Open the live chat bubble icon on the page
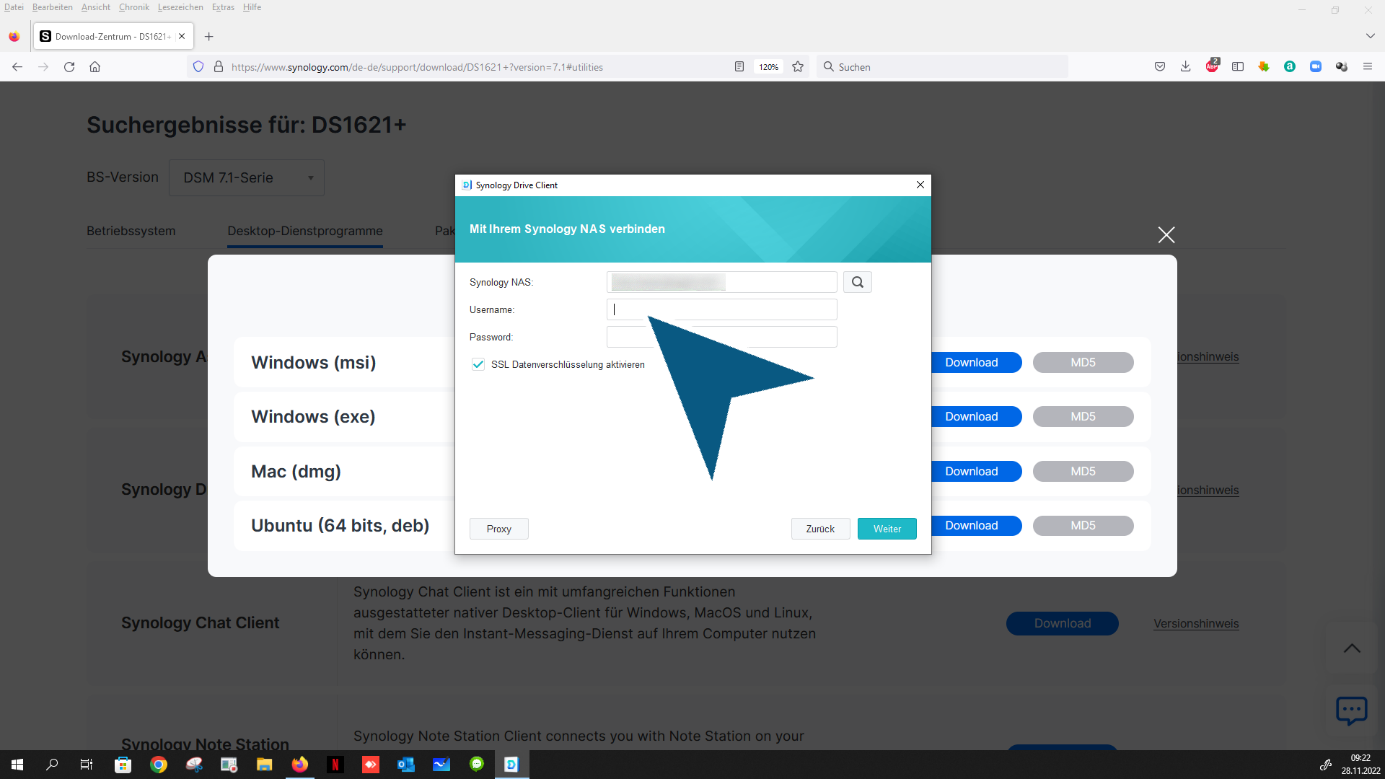1385x779 pixels. pyautogui.click(x=1352, y=710)
